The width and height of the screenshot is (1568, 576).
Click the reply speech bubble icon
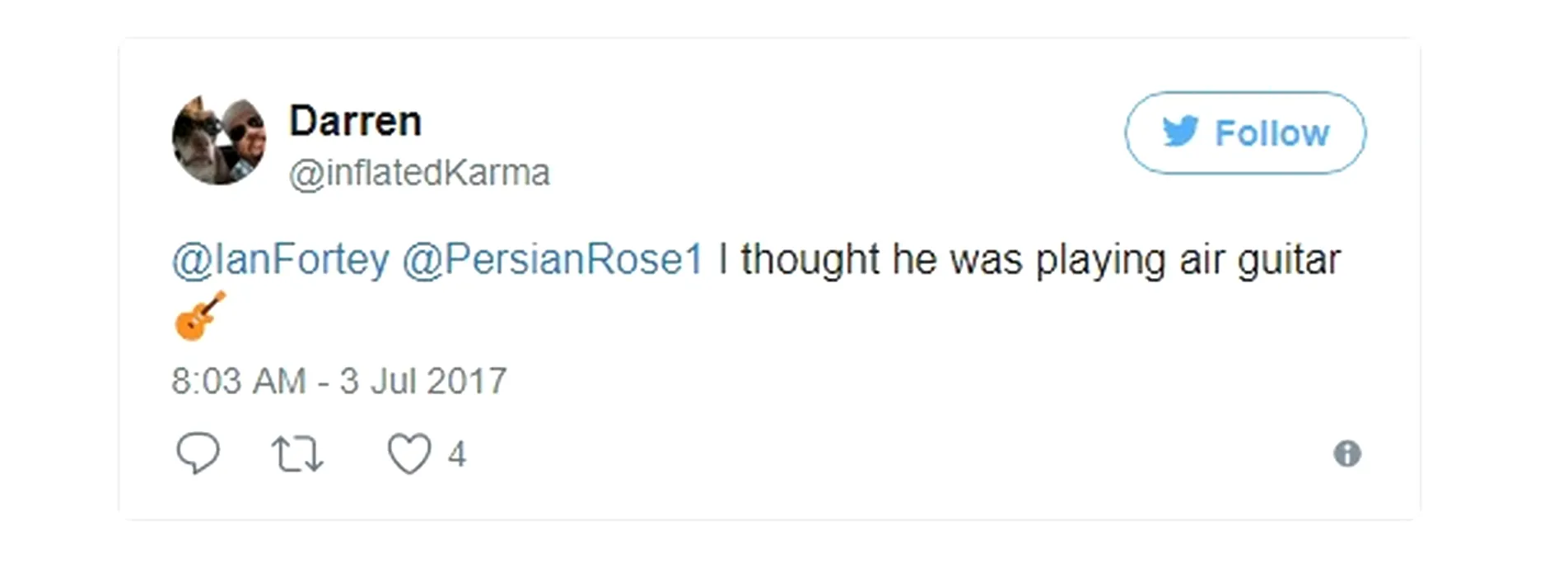(x=198, y=453)
